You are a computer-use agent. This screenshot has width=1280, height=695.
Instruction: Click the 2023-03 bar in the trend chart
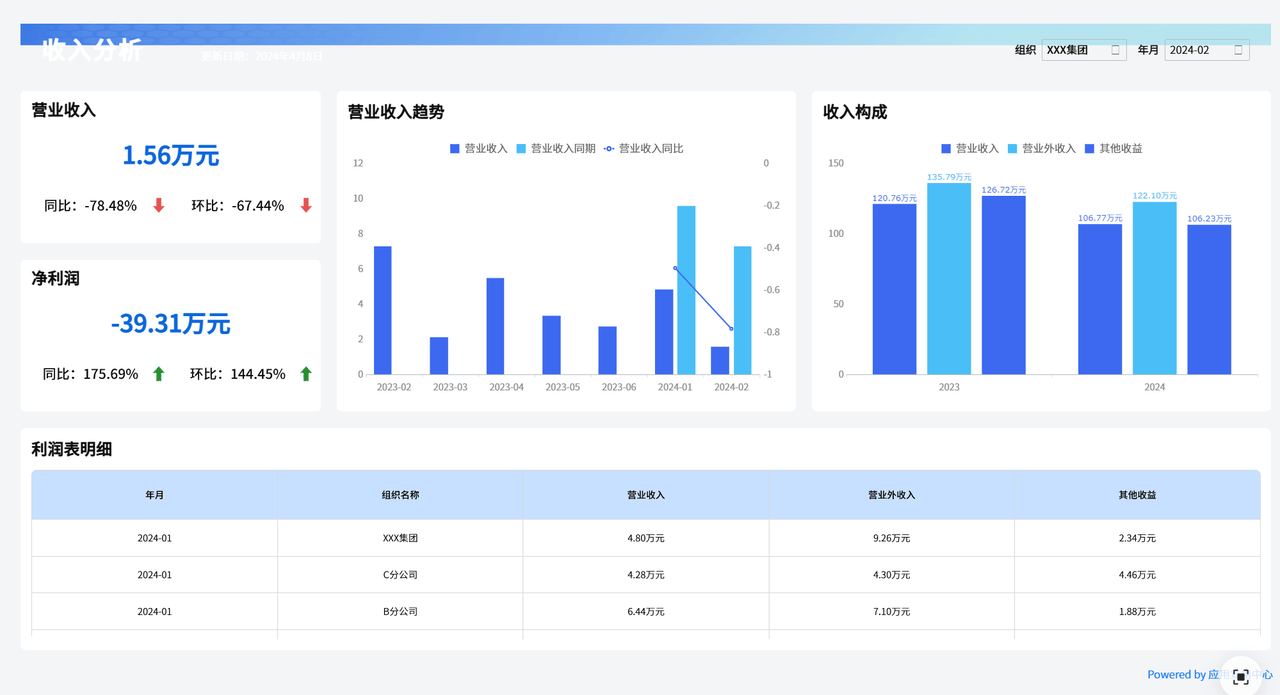[439, 356]
